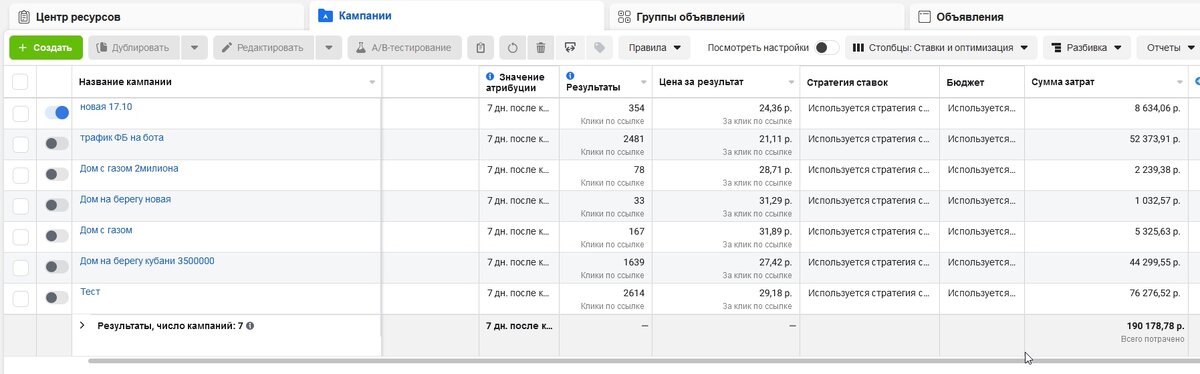The image size is (1200, 374).
Task: Open the Разбивка dropdown
Action: (x=1087, y=47)
